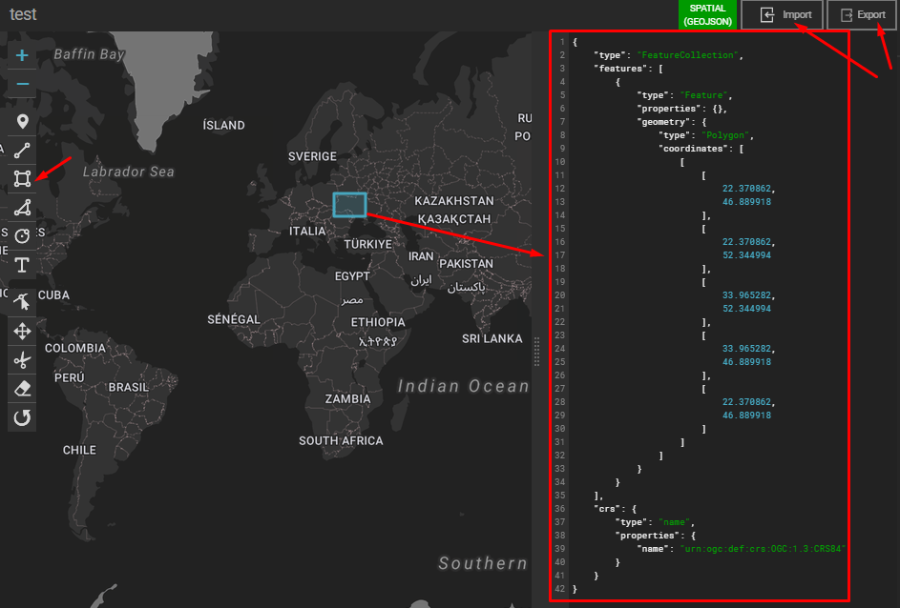This screenshot has width=900, height=608.
Task: Select the text annotation tool
Action: (x=21, y=265)
